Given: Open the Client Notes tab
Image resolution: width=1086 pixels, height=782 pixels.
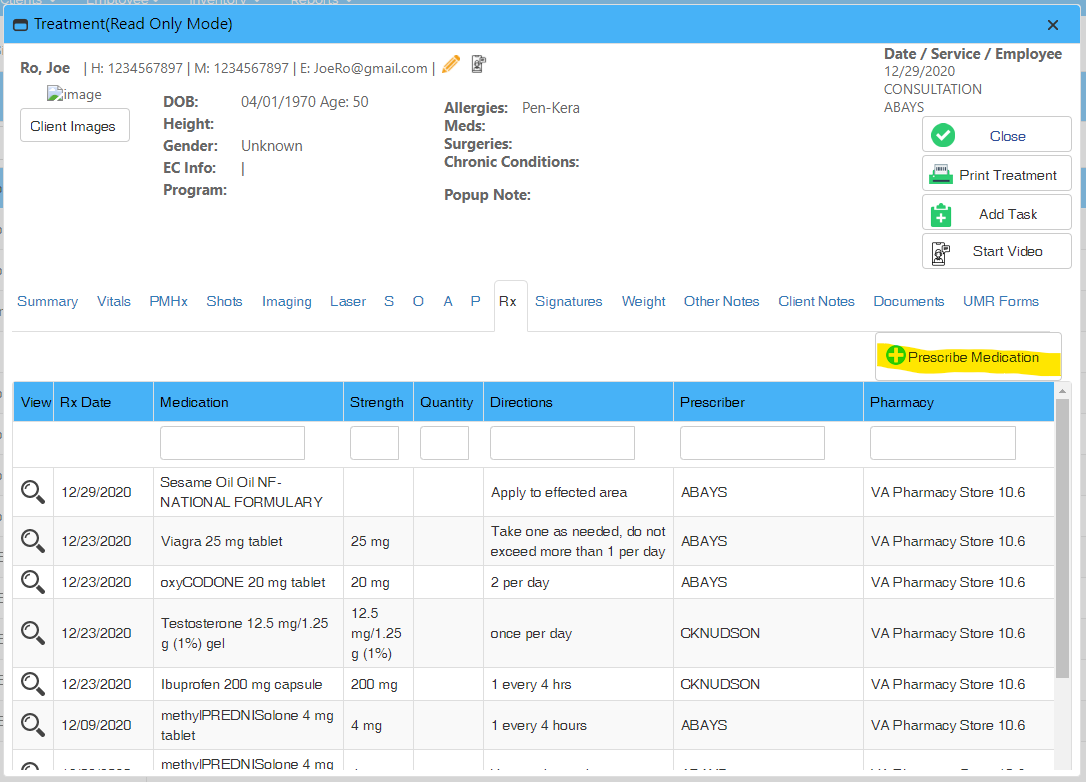Looking at the screenshot, I should tap(817, 301).
